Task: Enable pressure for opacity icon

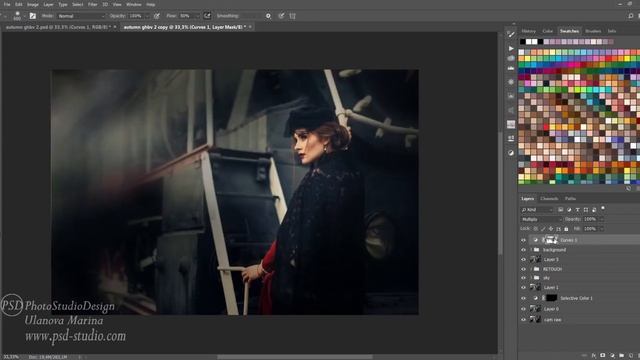Action: point(157,16)
